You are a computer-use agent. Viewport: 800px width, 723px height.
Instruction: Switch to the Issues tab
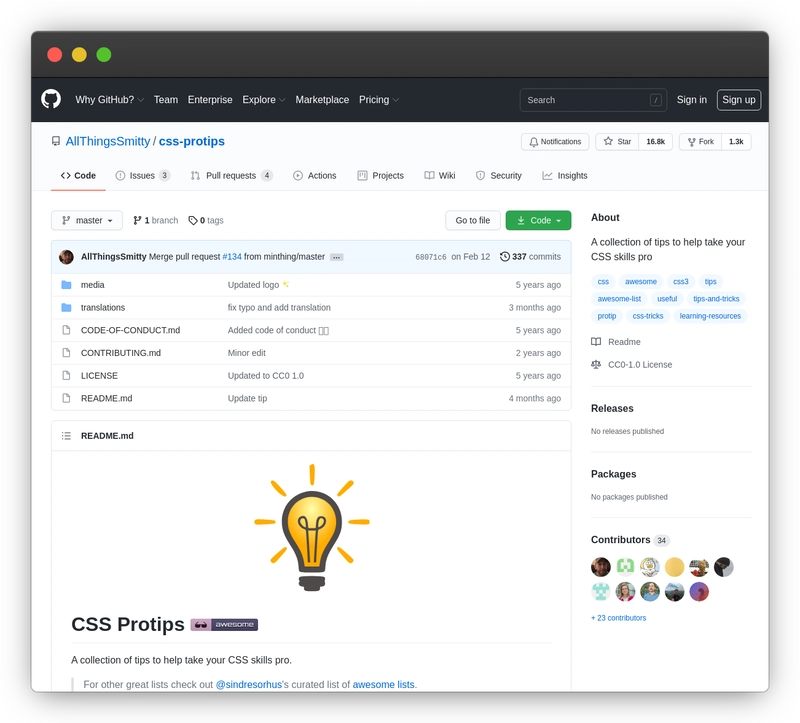tap(143, 176)
